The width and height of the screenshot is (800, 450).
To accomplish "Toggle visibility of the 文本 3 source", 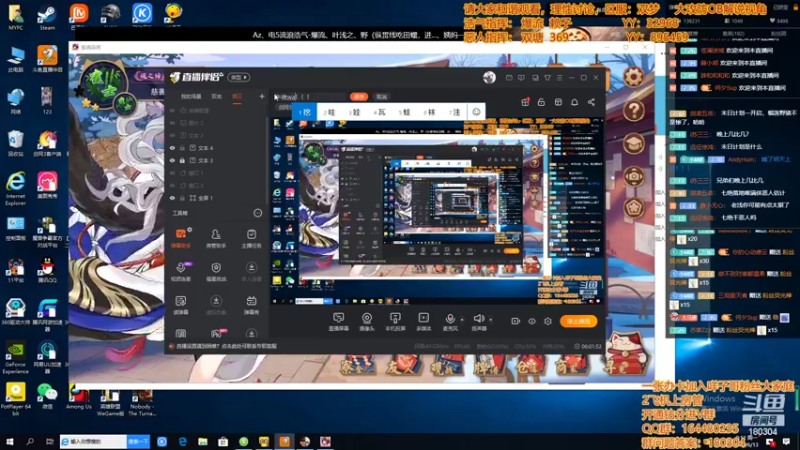I will (172, 160).
